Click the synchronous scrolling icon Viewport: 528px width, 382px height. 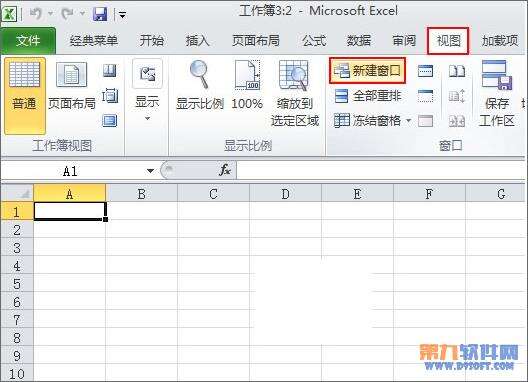[x=457, y=96]
